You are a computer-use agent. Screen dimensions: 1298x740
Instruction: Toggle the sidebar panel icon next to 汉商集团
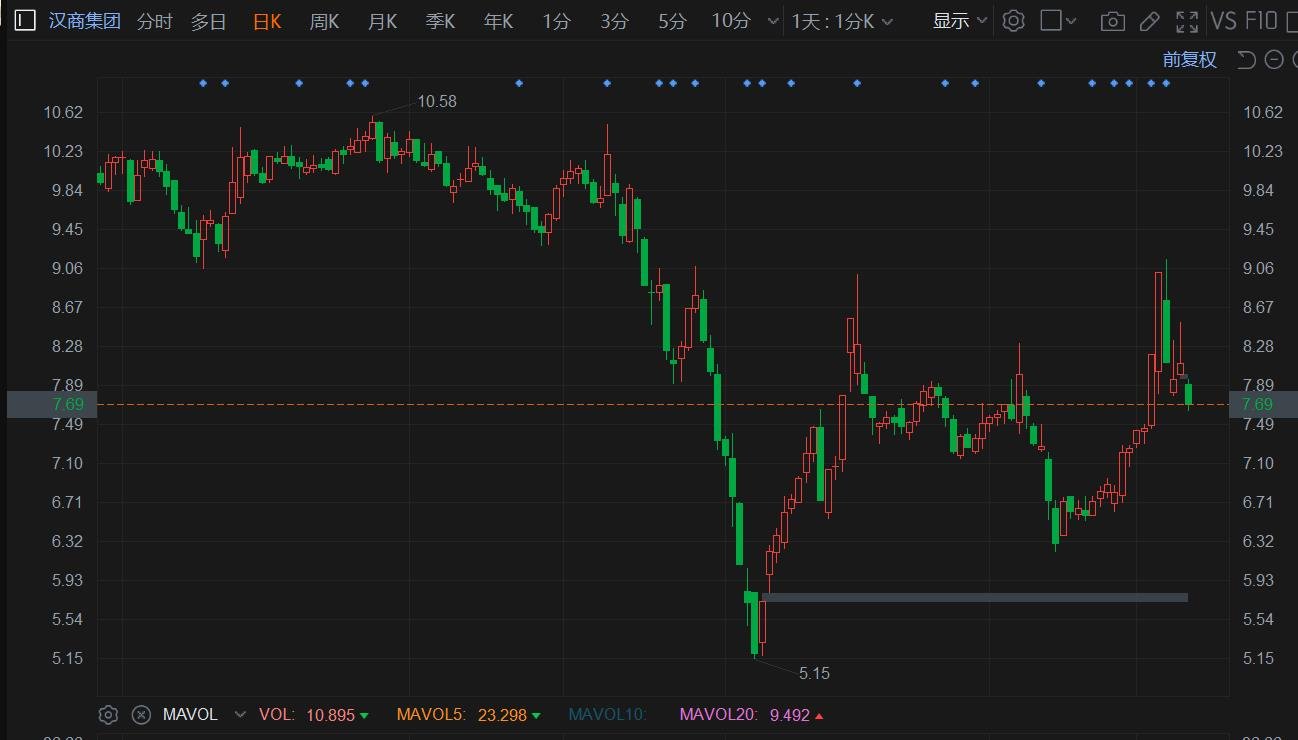(24, 20)
